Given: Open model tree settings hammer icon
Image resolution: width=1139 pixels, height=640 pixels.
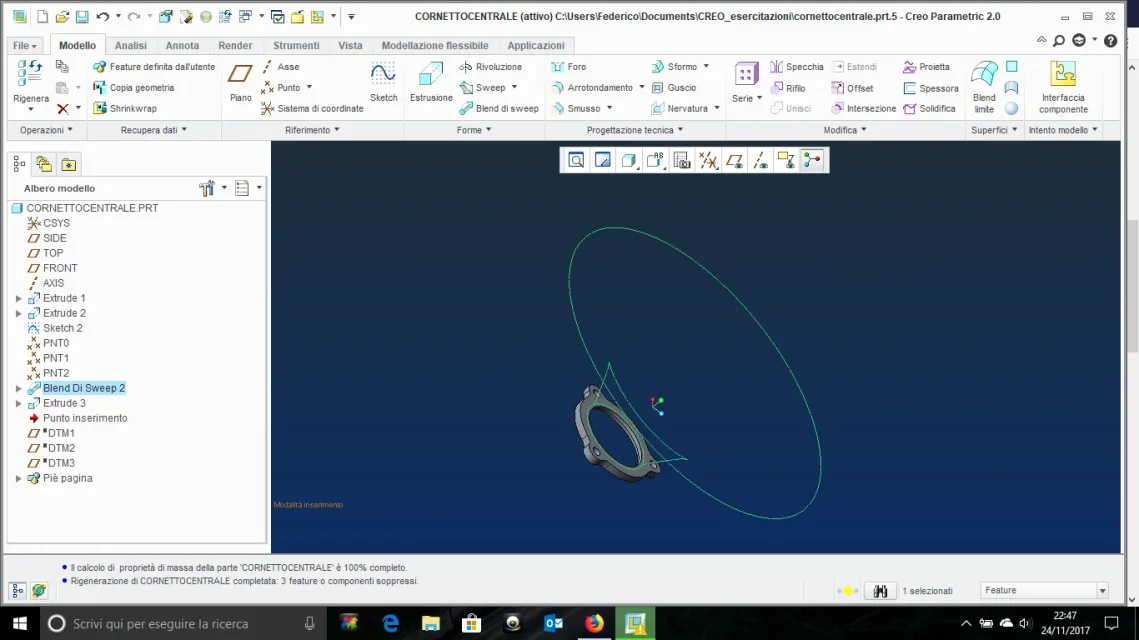Looking at the screenshot, I should point(207,188).
